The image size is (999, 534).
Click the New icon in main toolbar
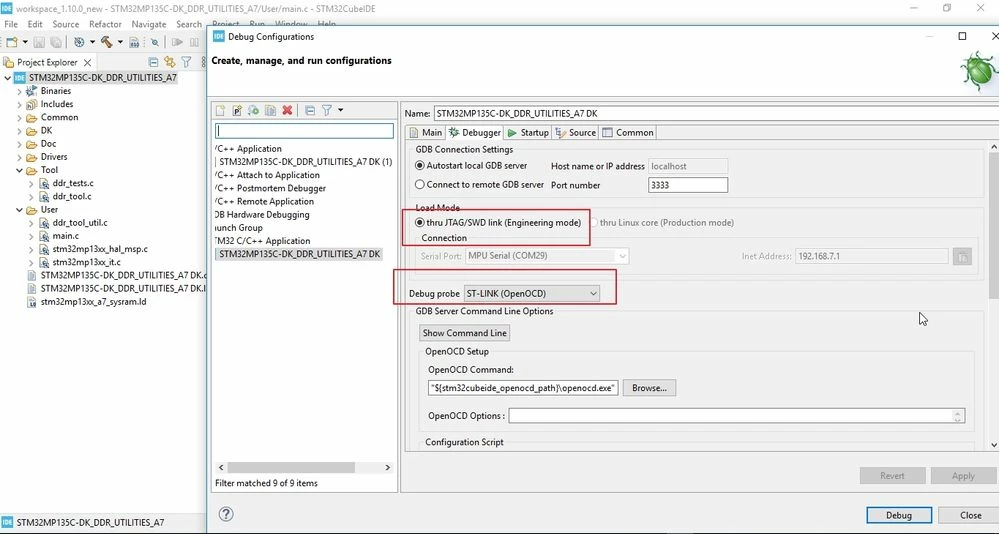(x=11, y=42)
